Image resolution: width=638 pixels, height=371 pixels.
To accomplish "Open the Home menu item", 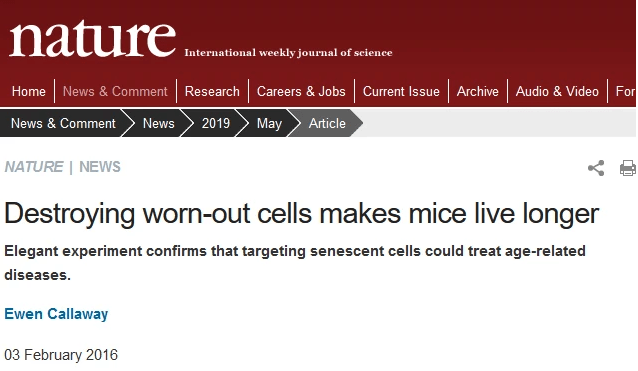I will tap(28, 91).
